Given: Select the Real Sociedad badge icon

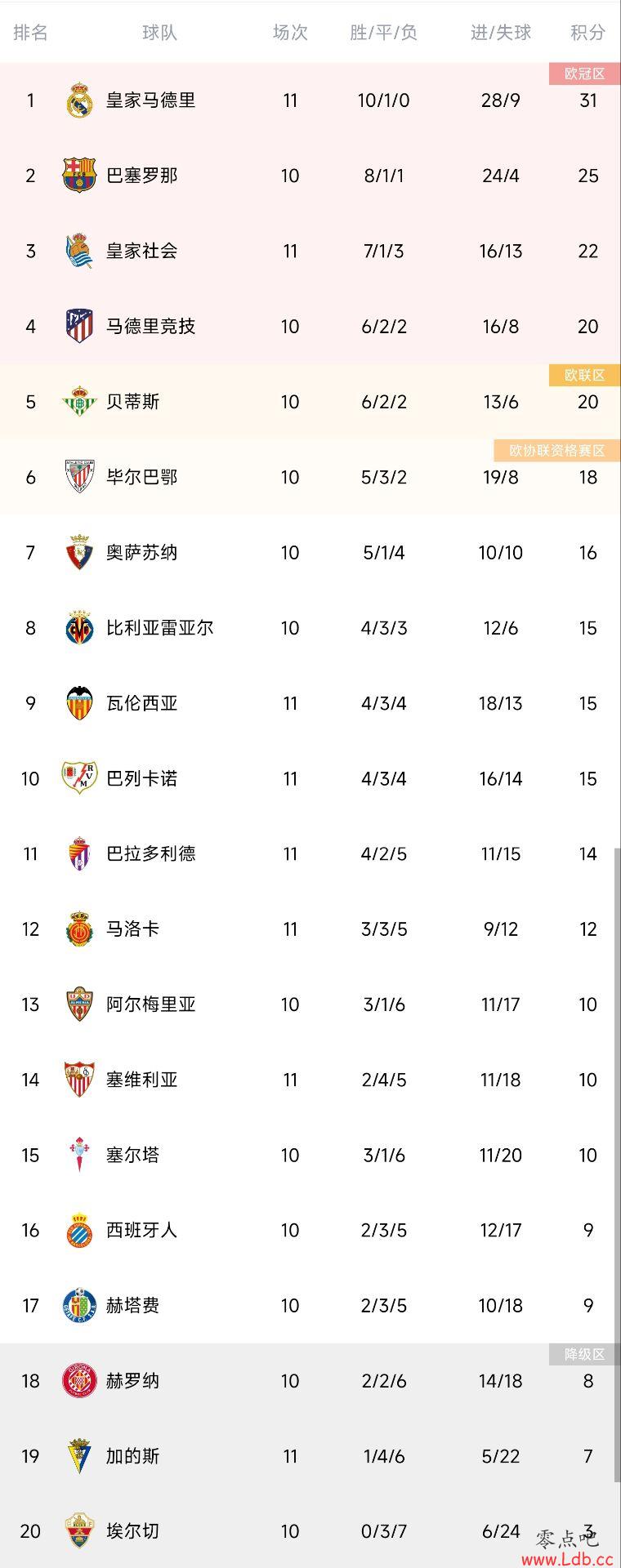Looking at the screenshot, I should 79,251.
